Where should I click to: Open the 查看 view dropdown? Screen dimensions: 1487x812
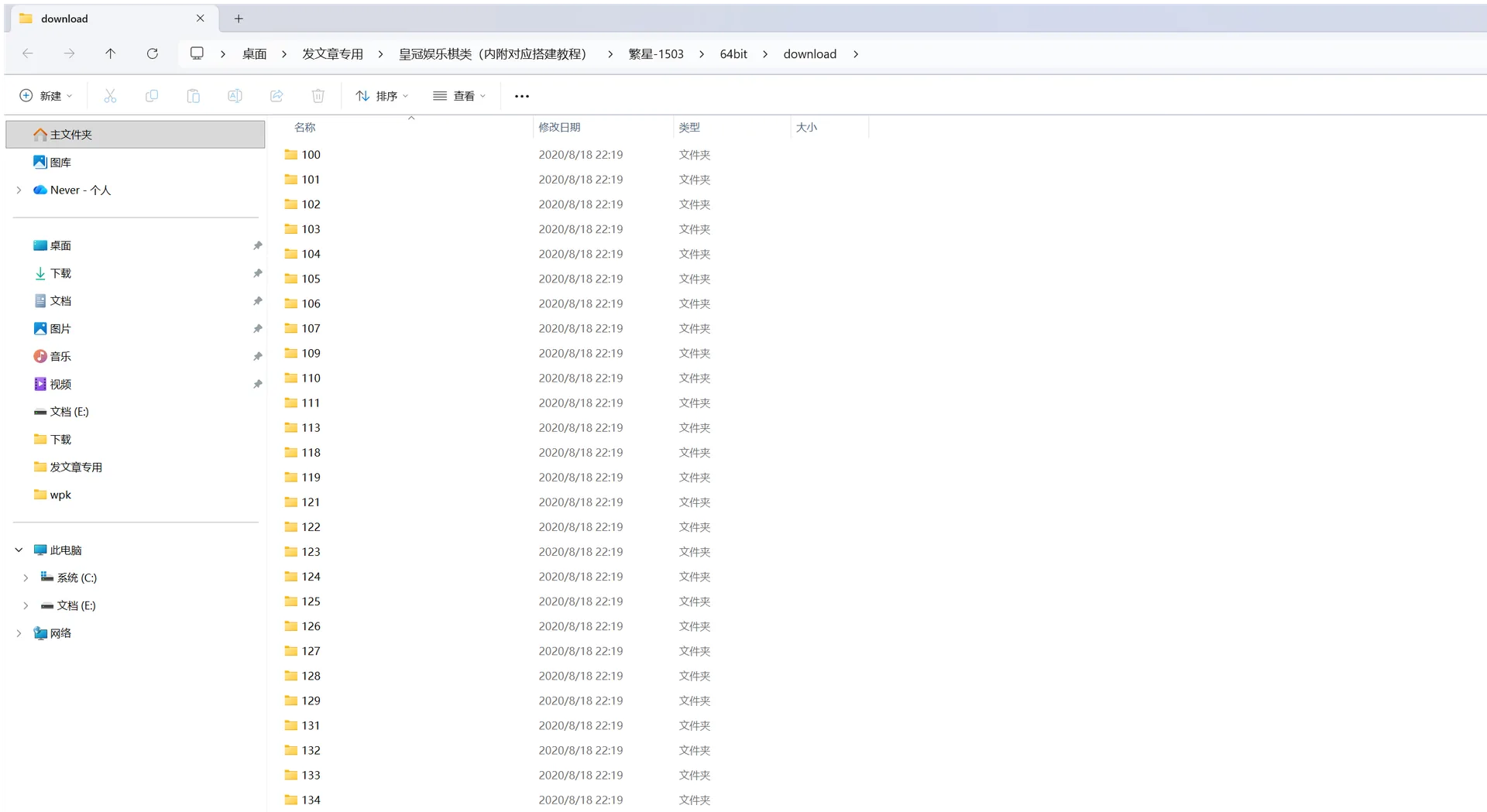459,96
